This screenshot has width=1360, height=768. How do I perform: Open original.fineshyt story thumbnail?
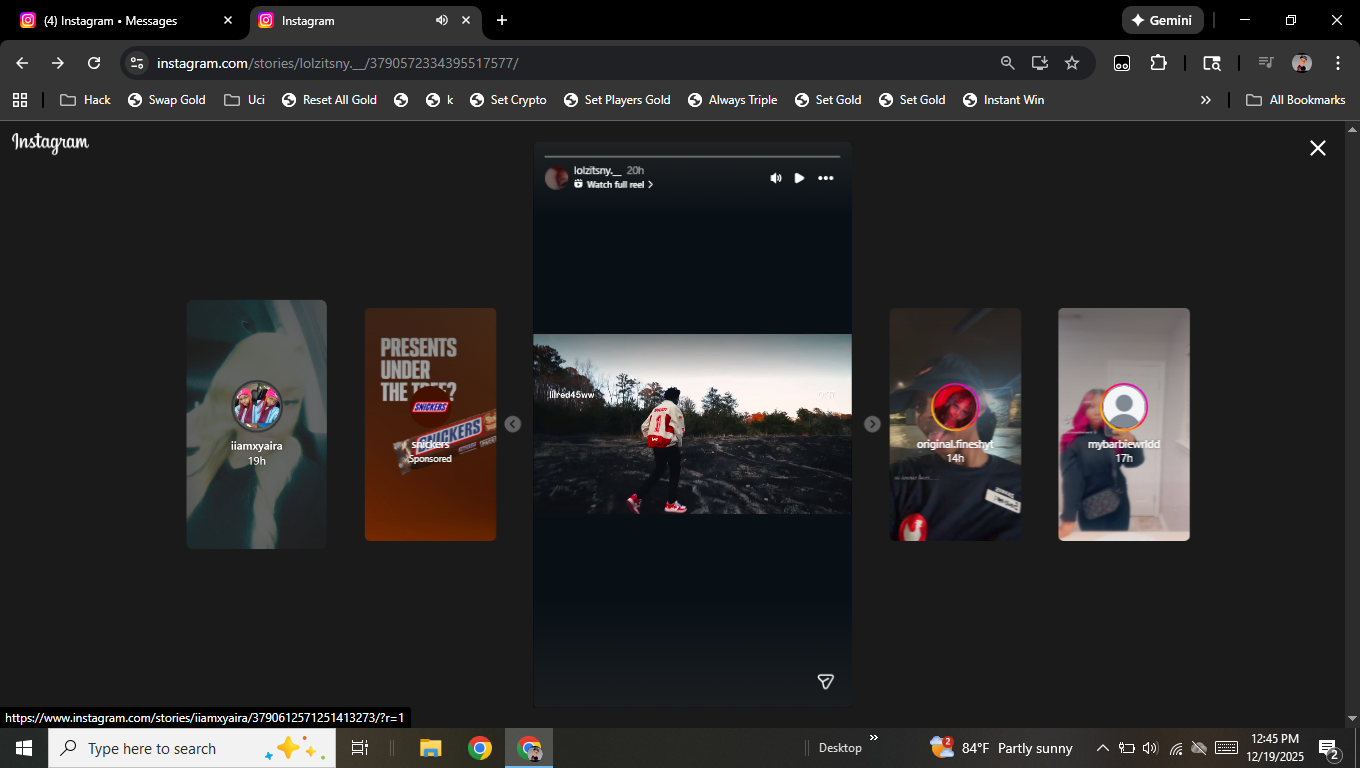coord(955,424)
